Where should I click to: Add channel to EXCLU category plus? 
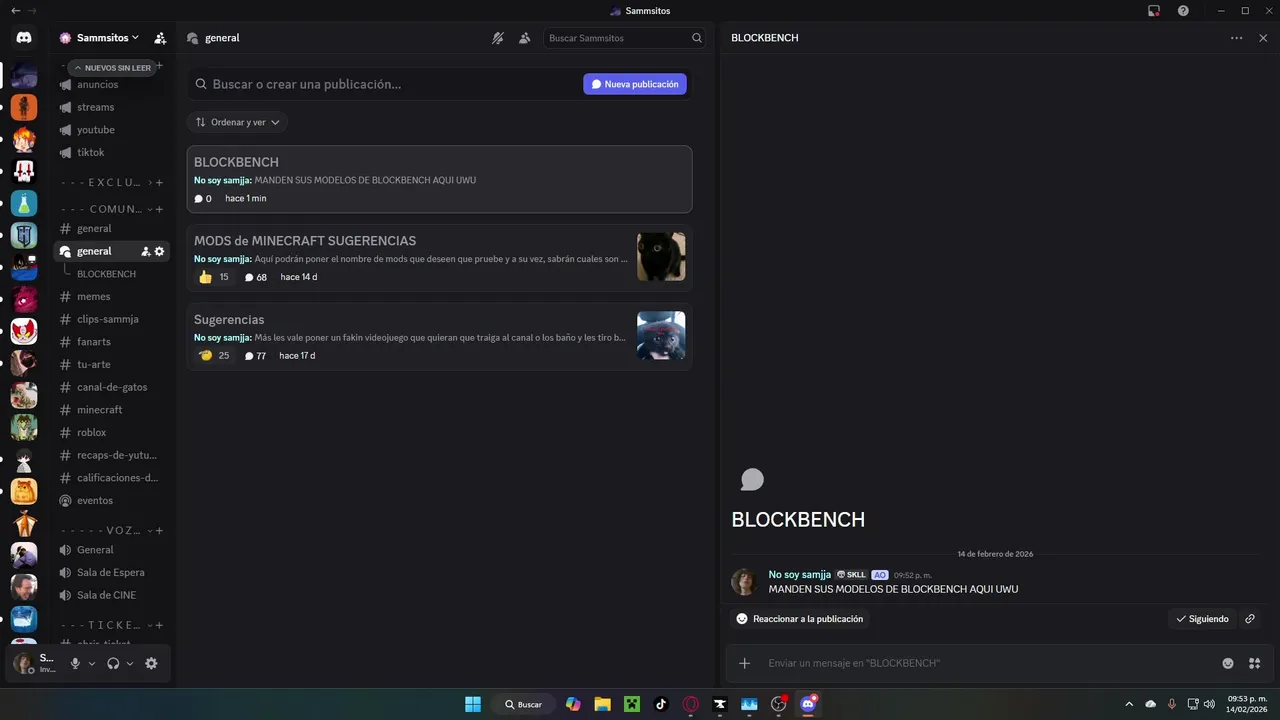click(159, 182)
